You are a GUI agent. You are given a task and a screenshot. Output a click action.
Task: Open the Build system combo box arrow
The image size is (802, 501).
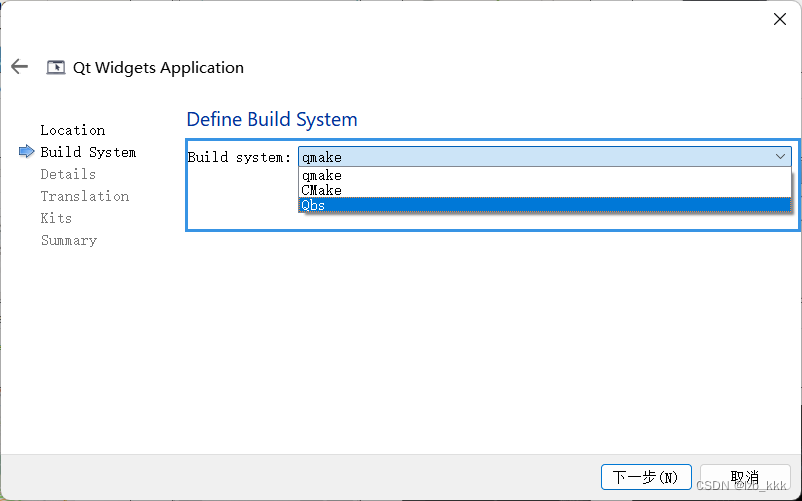coord(780,156)
